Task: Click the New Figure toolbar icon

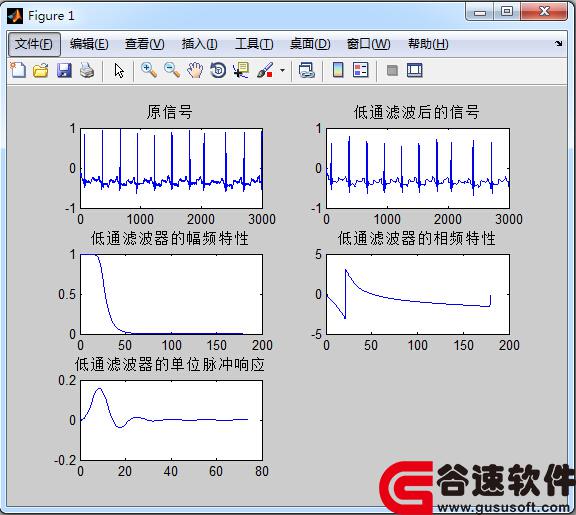Action: point(18,70)
